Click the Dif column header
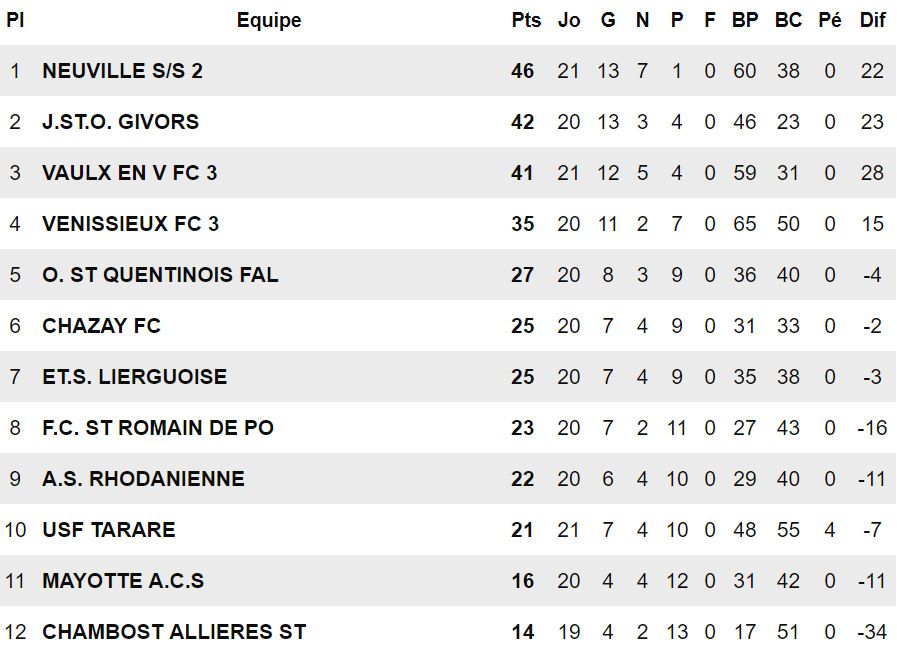The width and height of the screenshot is (897, 654). pyautogui.click(x=872, y=20)
